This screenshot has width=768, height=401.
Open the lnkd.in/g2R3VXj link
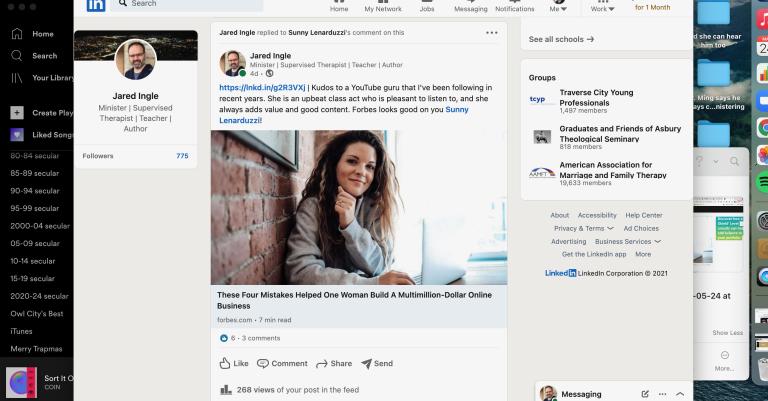click(x=262, y=88)
